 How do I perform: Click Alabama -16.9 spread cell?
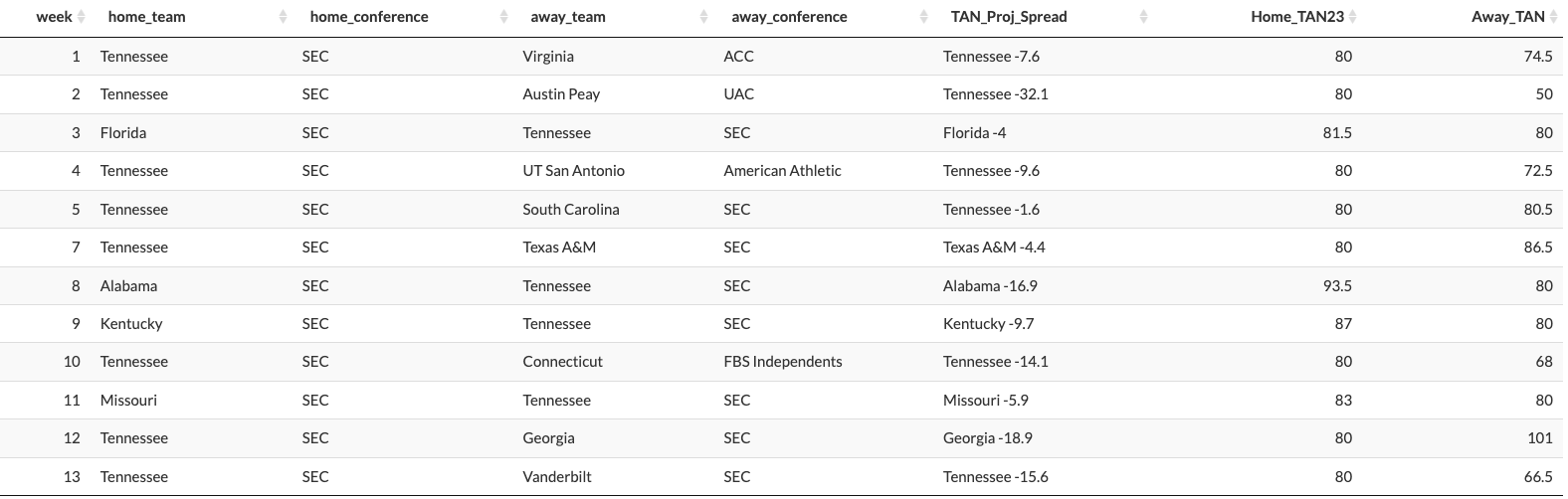pyautogui.click(x=990, y=286)
